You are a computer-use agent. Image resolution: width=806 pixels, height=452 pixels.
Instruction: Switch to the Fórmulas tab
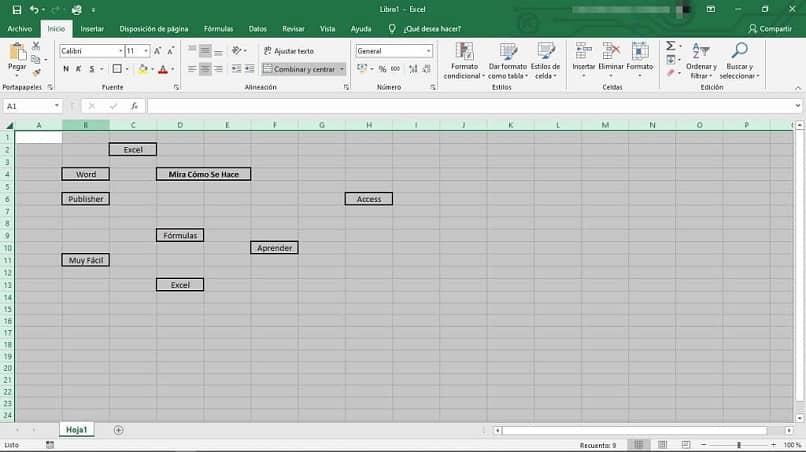point(218,29)
